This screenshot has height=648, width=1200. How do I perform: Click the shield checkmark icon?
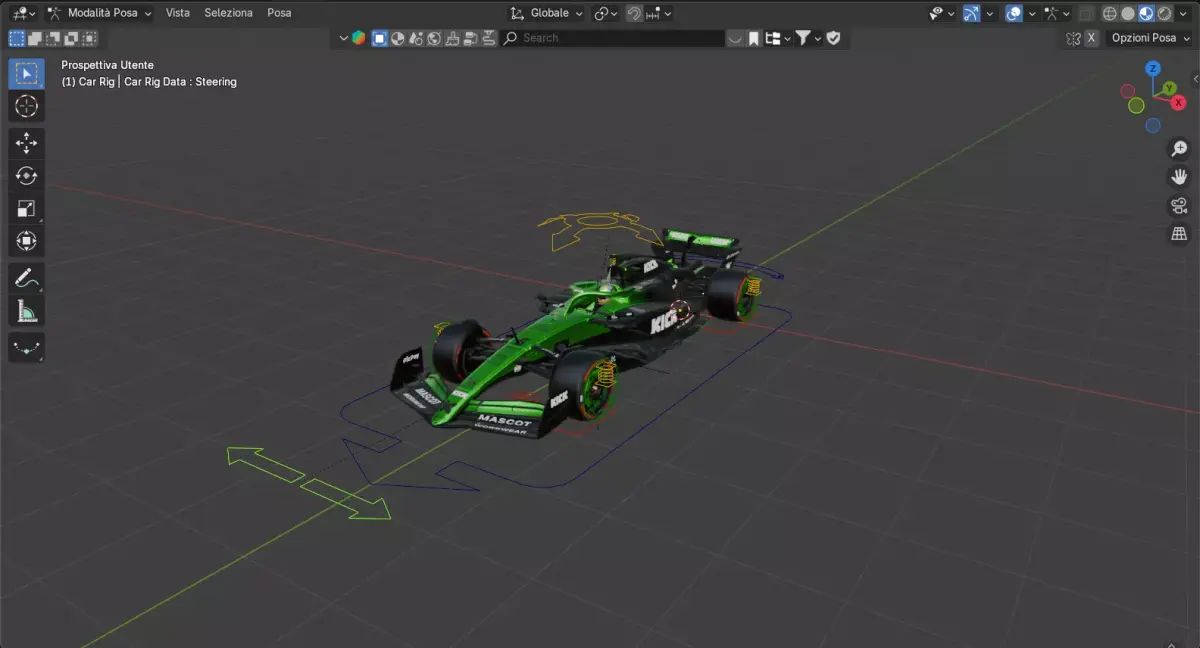833,38
